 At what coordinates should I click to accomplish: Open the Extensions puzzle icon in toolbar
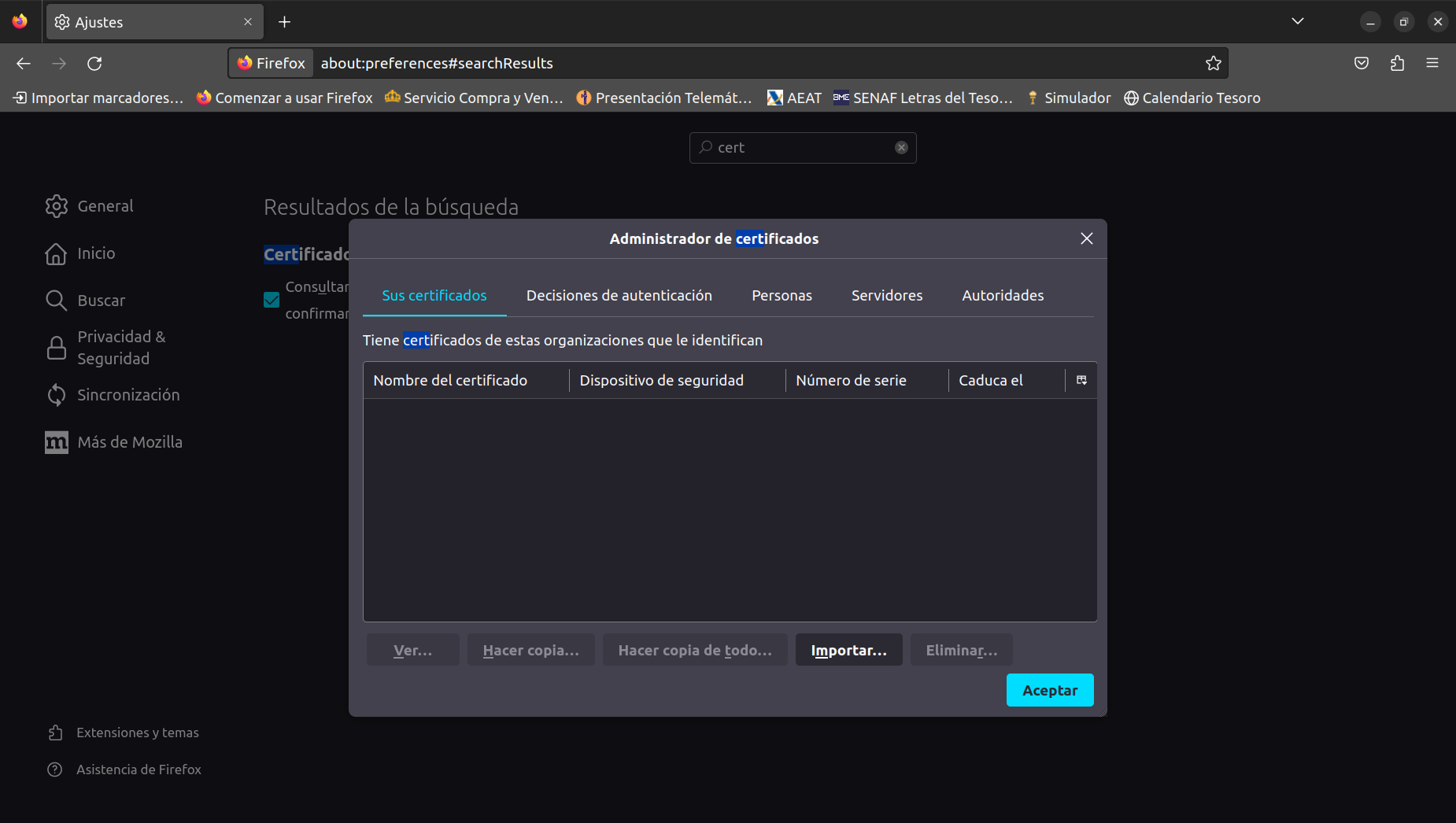(1397, 63)
